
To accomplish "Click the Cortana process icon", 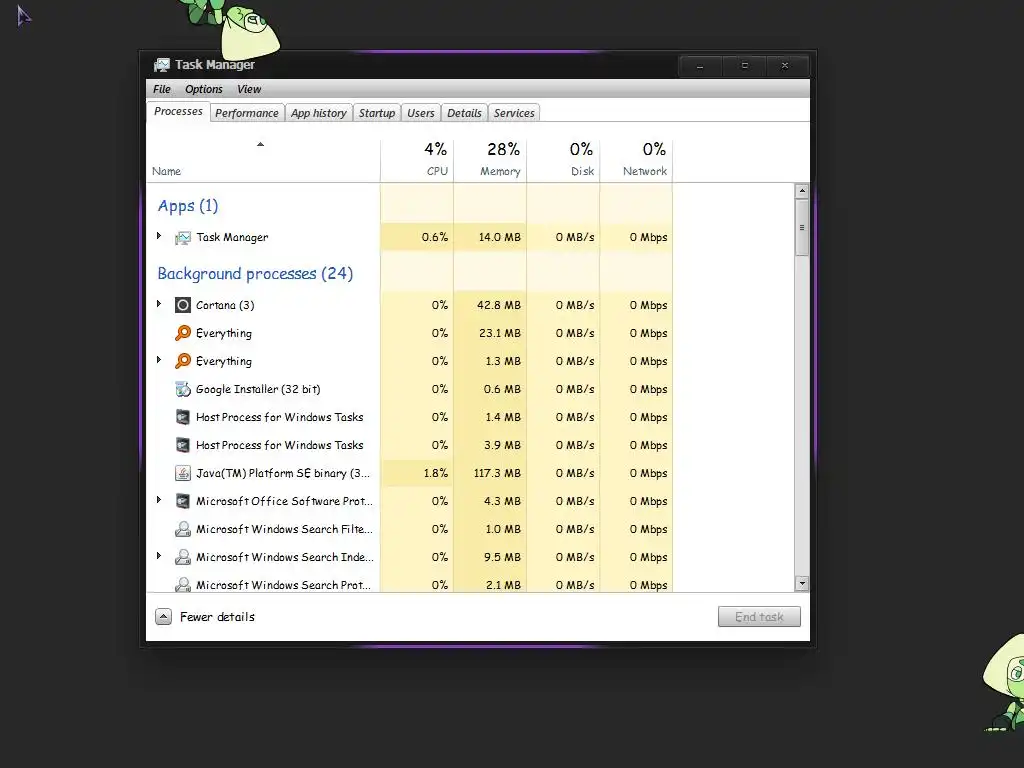I will point(183,305).
